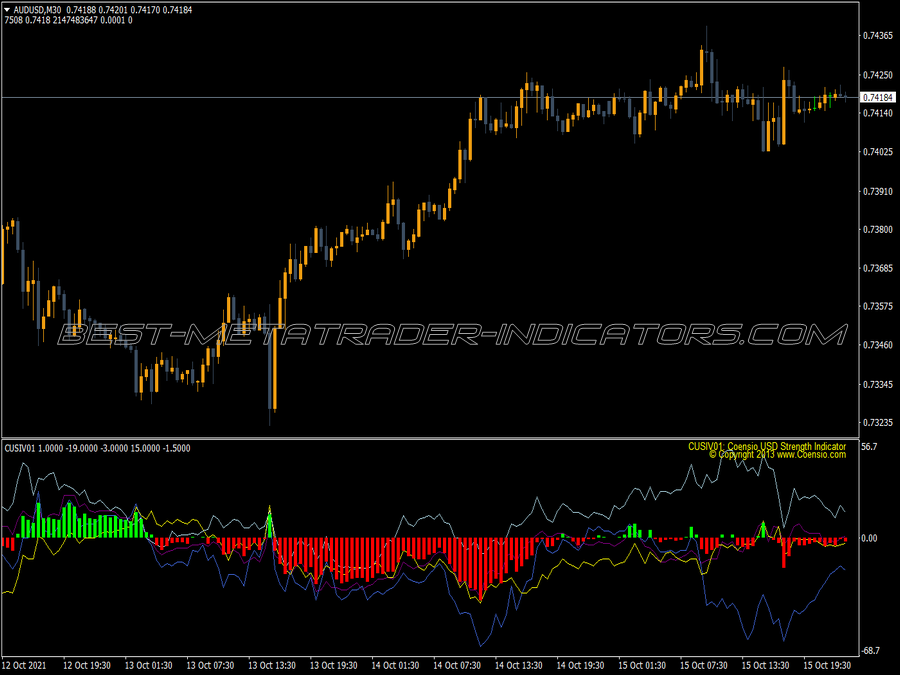Click the 12 Oct 2021 time label
900x675 pixels.
[24, 666]
